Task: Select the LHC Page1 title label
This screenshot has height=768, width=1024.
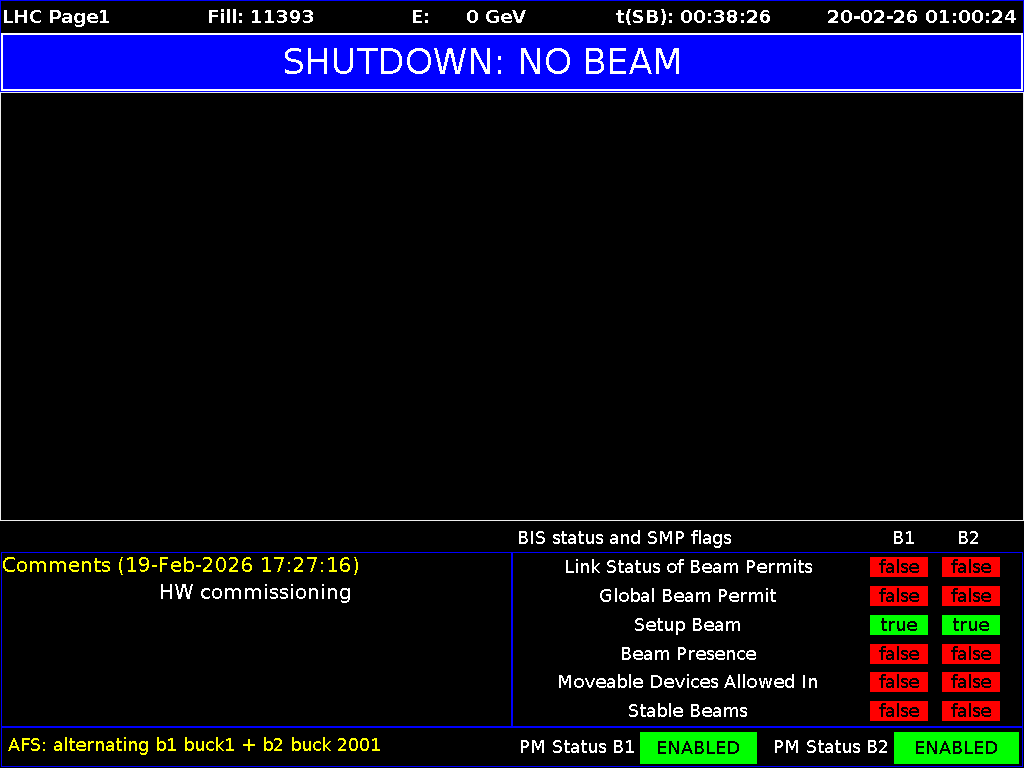Action: (x=55, y=16)
